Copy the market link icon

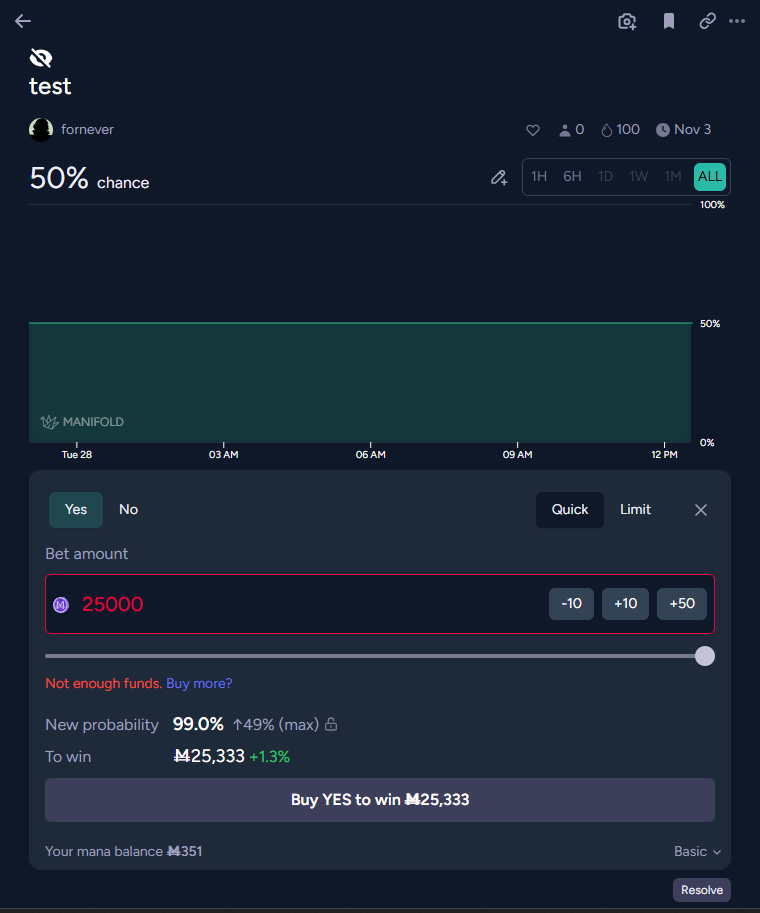tap(707, 21)
